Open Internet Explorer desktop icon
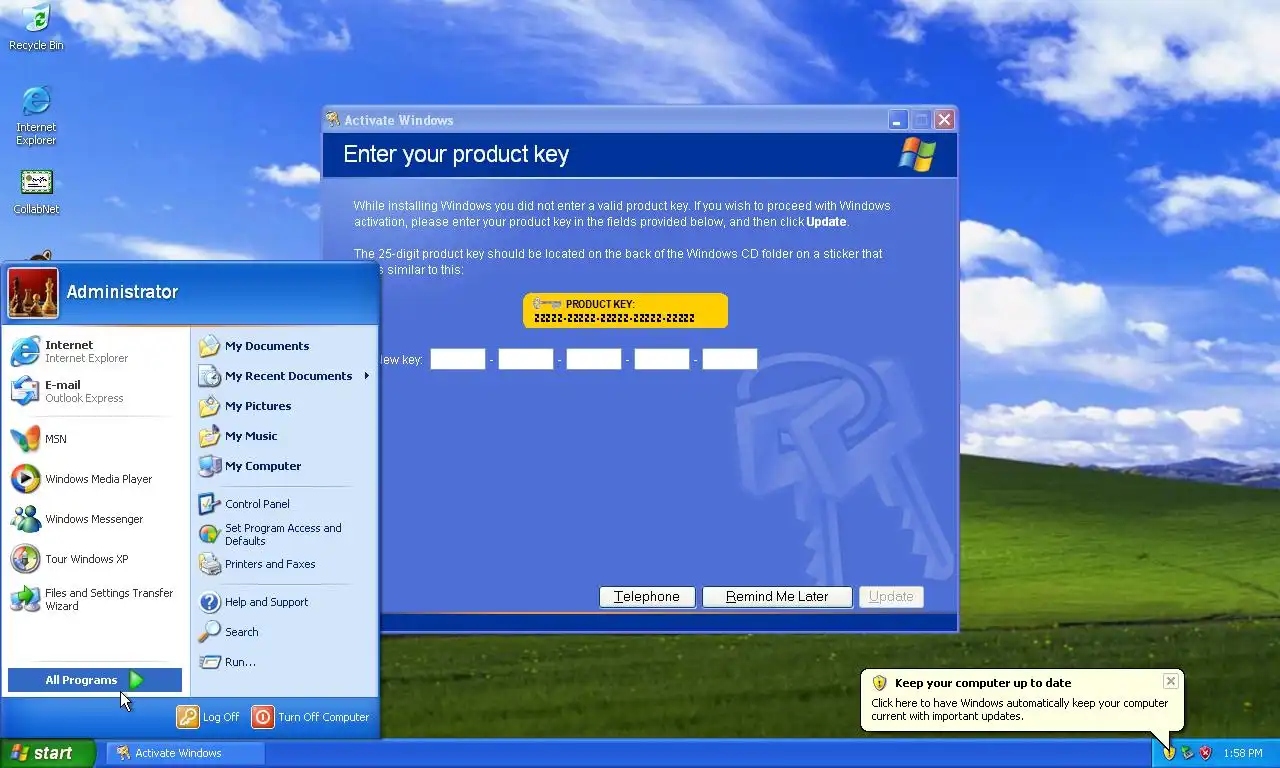This screenshot has width=1280, height=768. click(36, 116)
